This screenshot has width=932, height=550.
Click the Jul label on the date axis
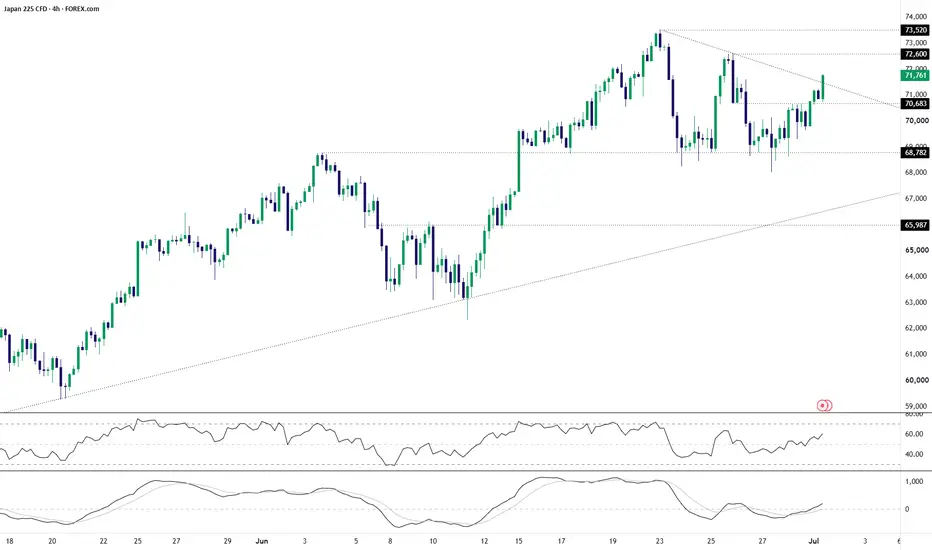tap(814, 541)
